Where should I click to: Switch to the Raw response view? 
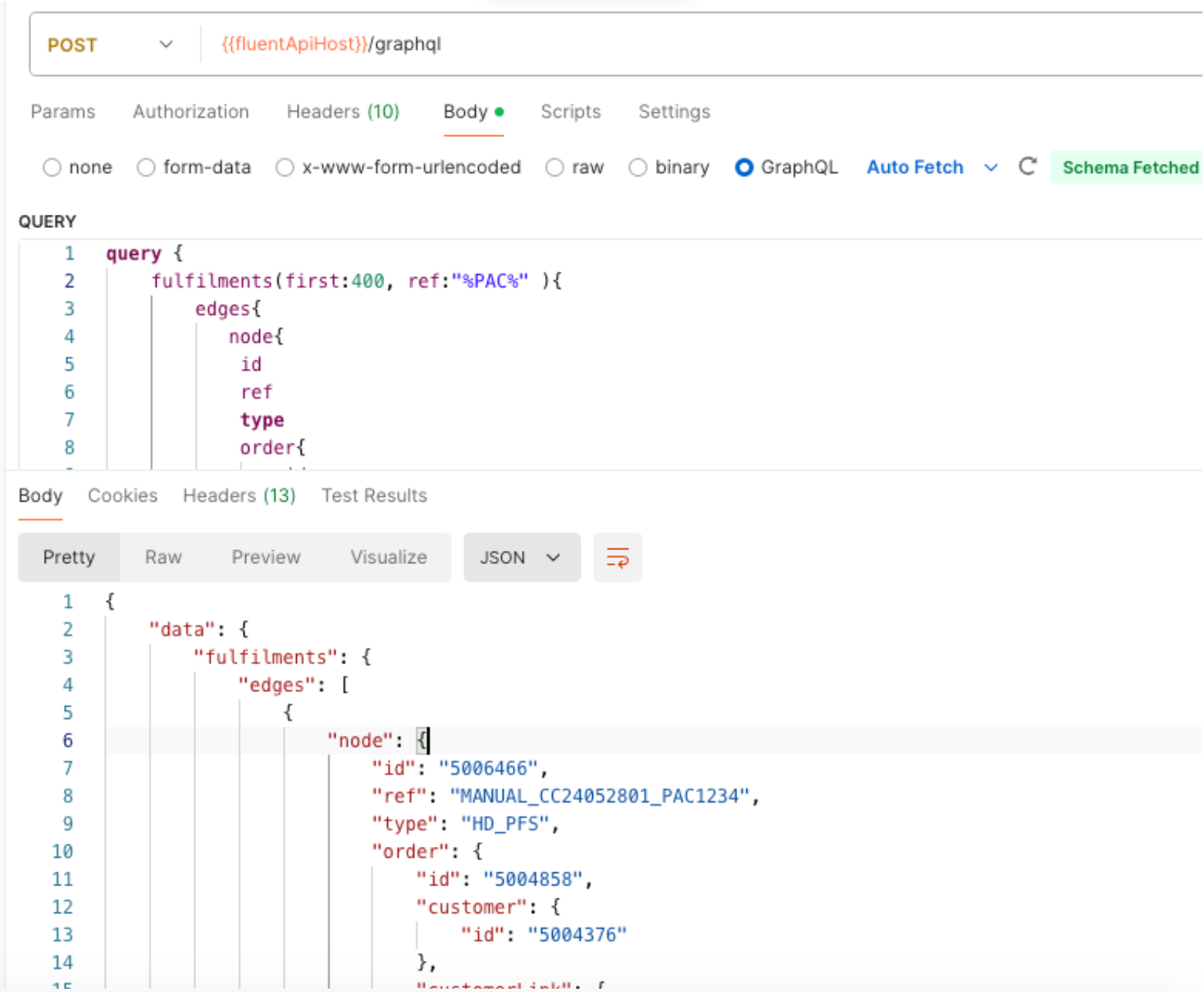click(x=163, y=557)
